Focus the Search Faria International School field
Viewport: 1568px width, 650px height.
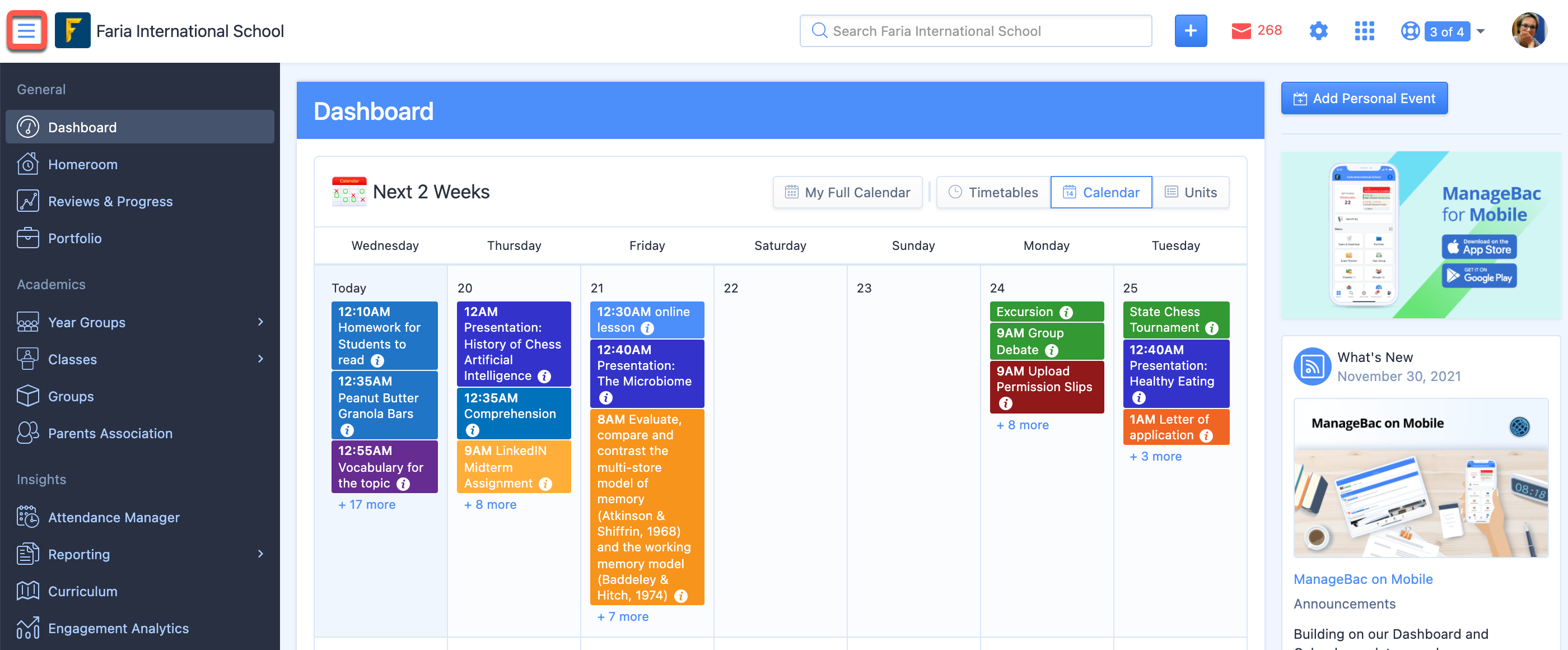(975, 30)
